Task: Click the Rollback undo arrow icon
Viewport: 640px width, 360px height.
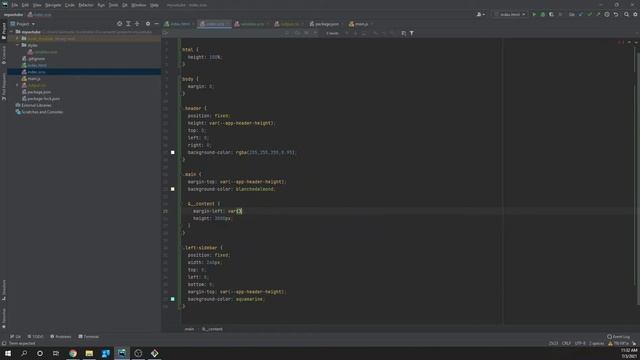Action: tap(616, 14)
